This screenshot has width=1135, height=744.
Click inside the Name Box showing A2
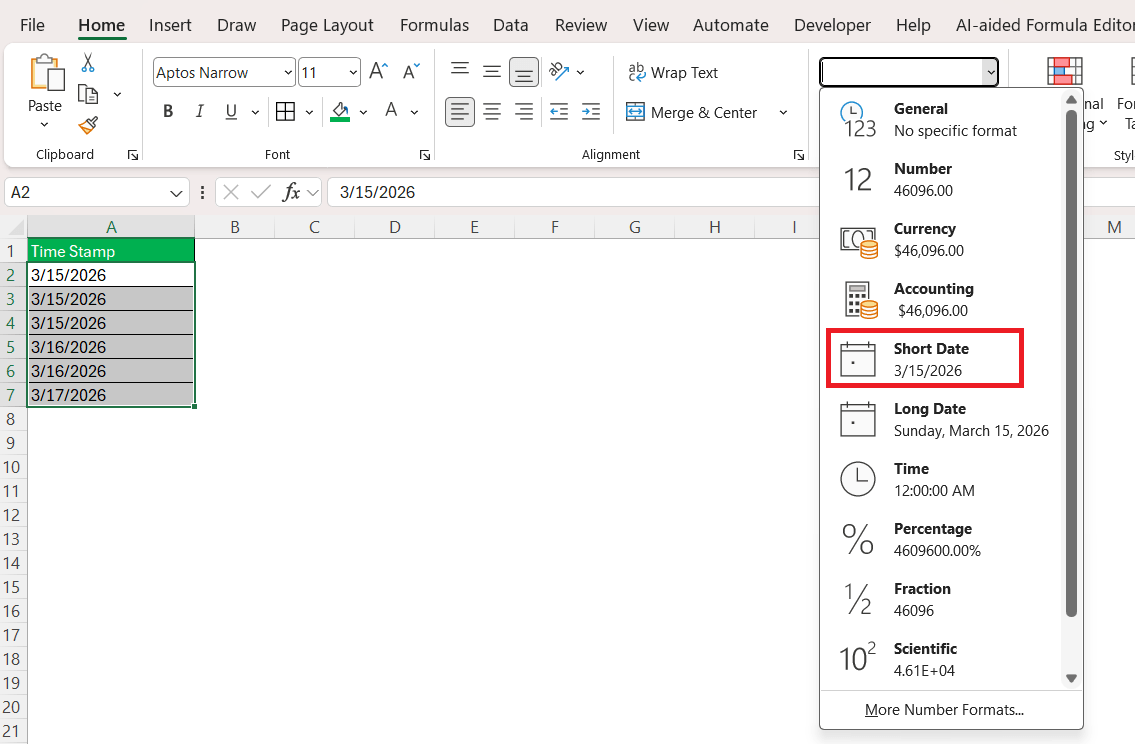(85, 192)
